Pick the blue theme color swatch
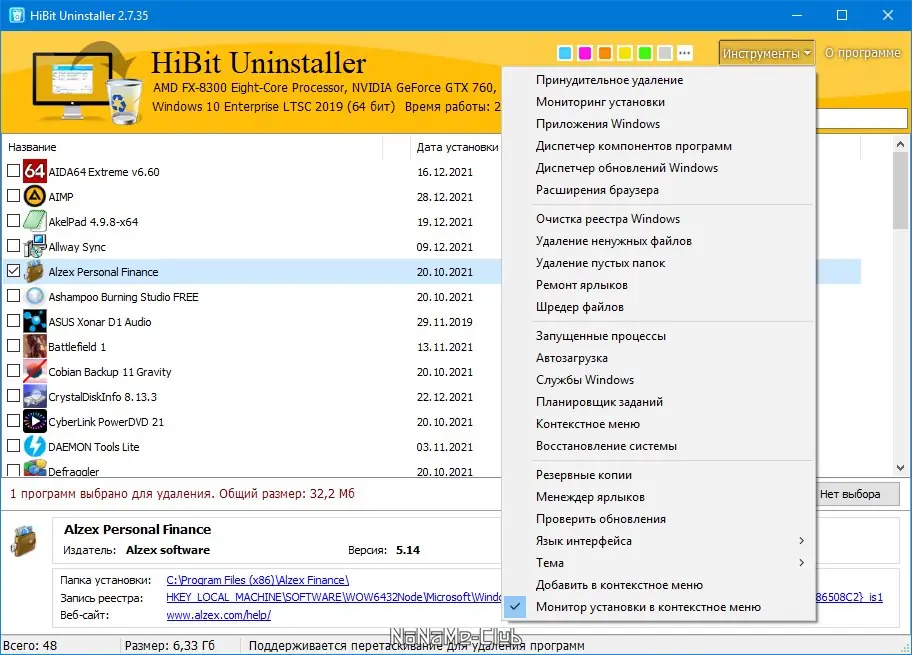The height and width of the screenshot is (655, 912). coord(565,53)
